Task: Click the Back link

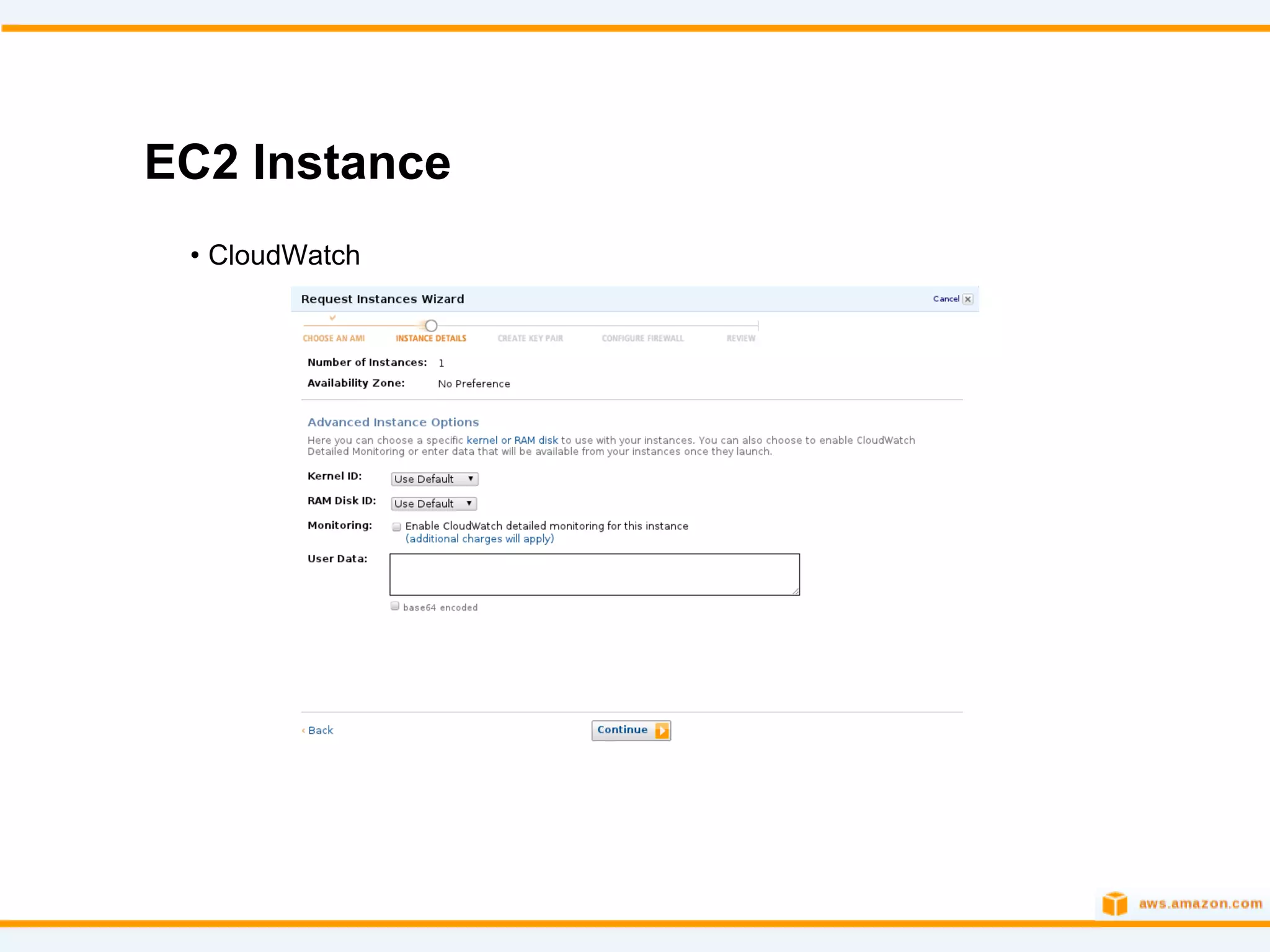Action: click(321, 730)
